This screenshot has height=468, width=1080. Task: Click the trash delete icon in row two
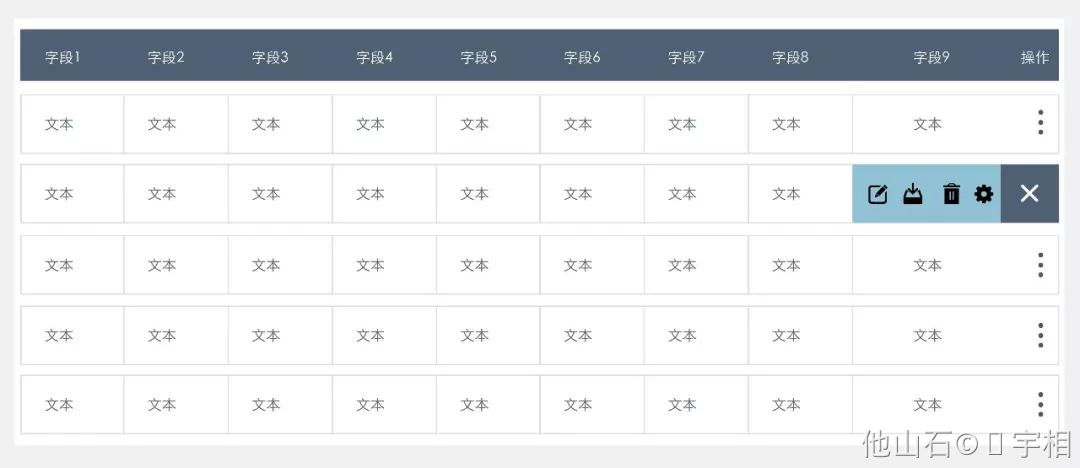click(951, 194)
